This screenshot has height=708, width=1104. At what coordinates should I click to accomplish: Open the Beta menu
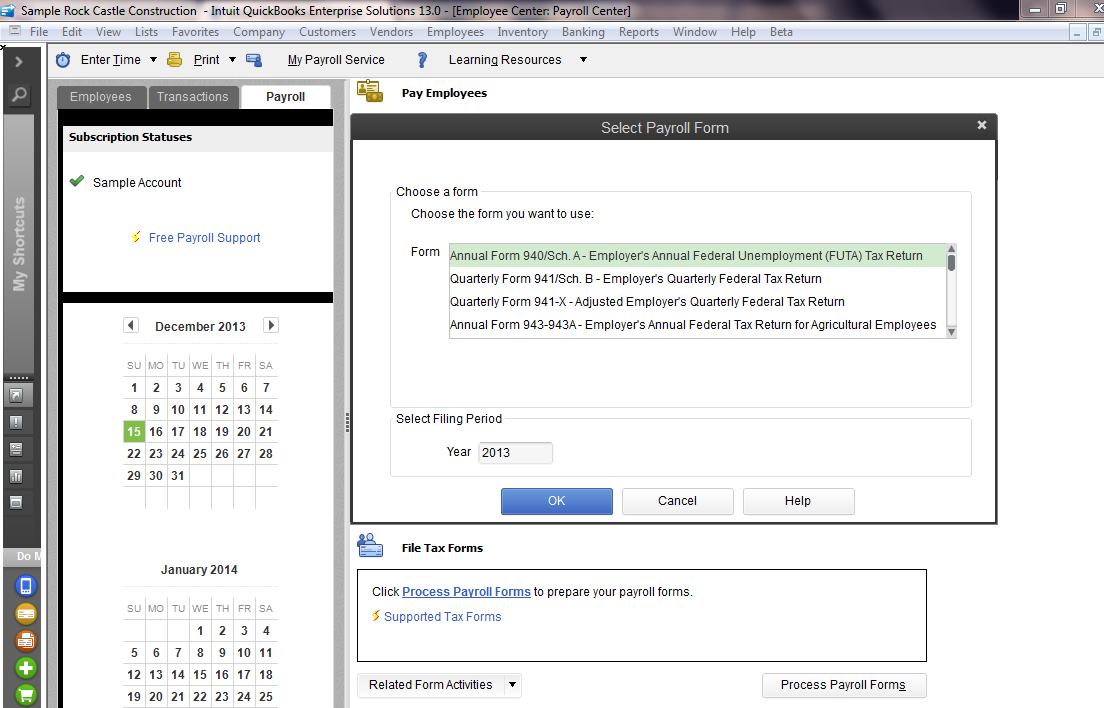pyautogui.click(x=781, y=32)
